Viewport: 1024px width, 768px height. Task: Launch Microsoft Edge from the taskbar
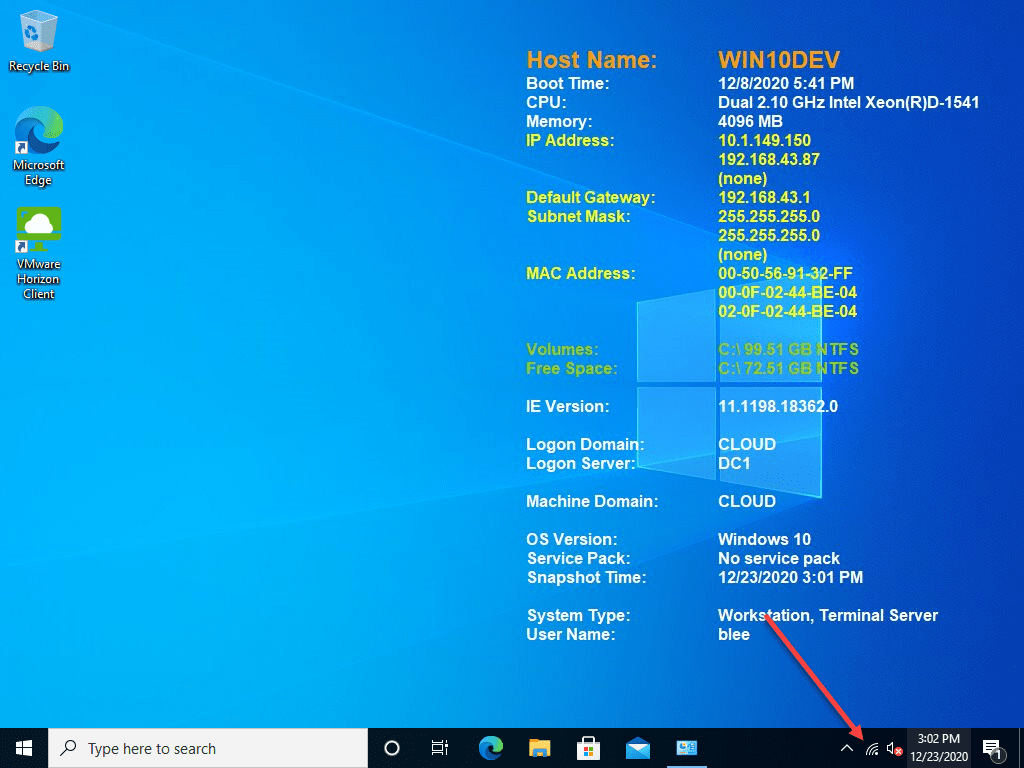[x=490, y=748]
